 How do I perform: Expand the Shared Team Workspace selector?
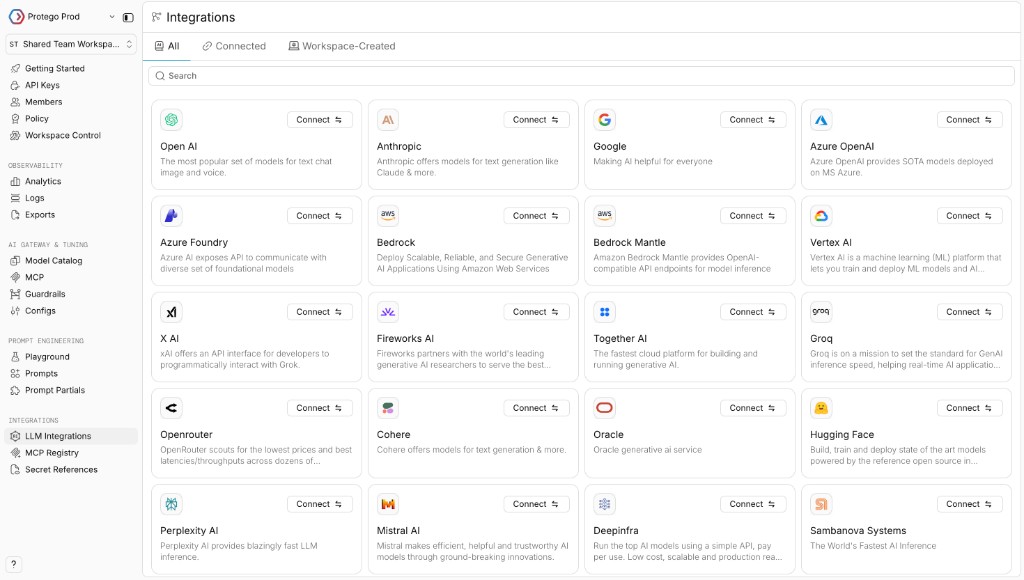[x=71, y=44]
